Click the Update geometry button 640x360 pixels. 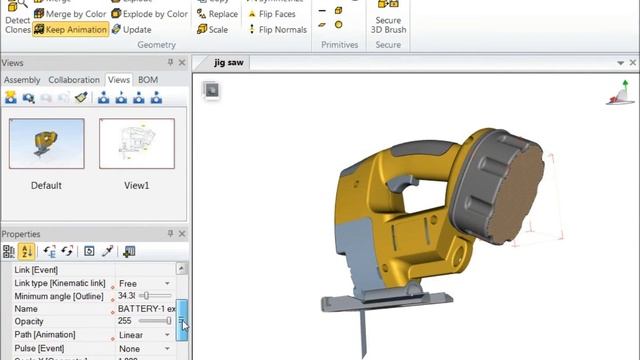[131, 29]
